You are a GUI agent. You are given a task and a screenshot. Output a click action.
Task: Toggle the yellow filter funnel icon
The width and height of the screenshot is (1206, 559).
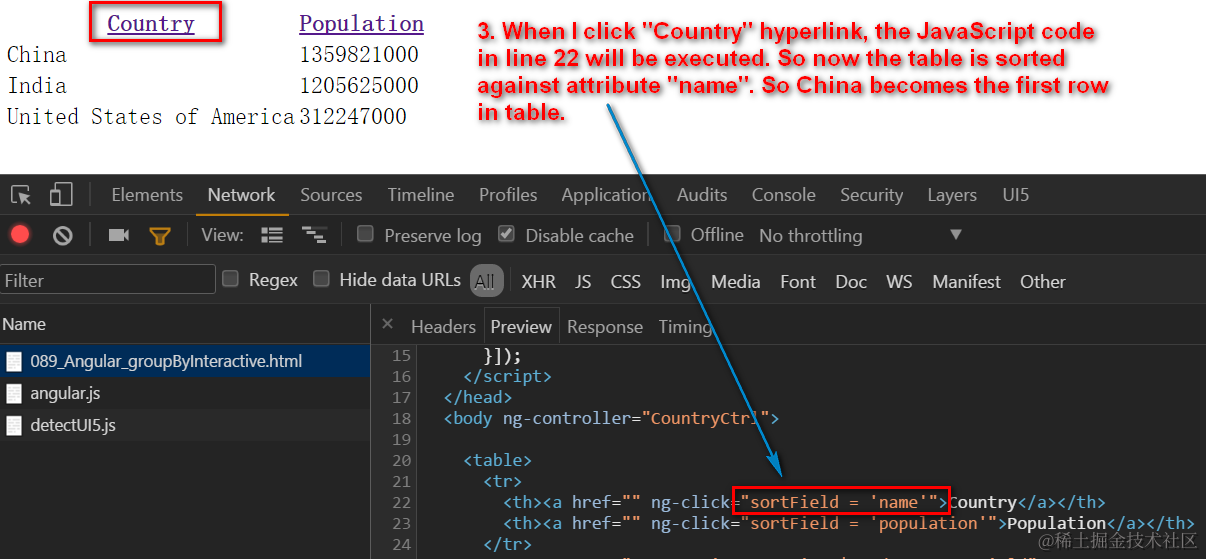160,236
